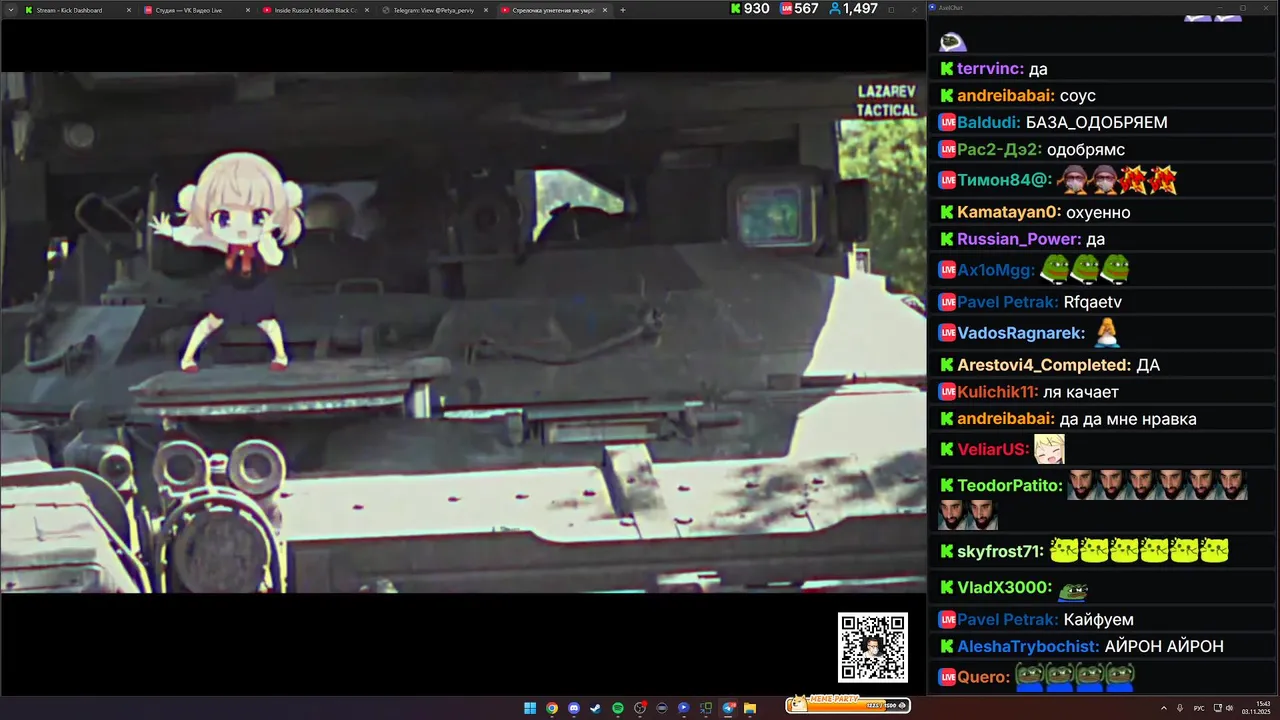Click the Meme Party progress widget

848,704
